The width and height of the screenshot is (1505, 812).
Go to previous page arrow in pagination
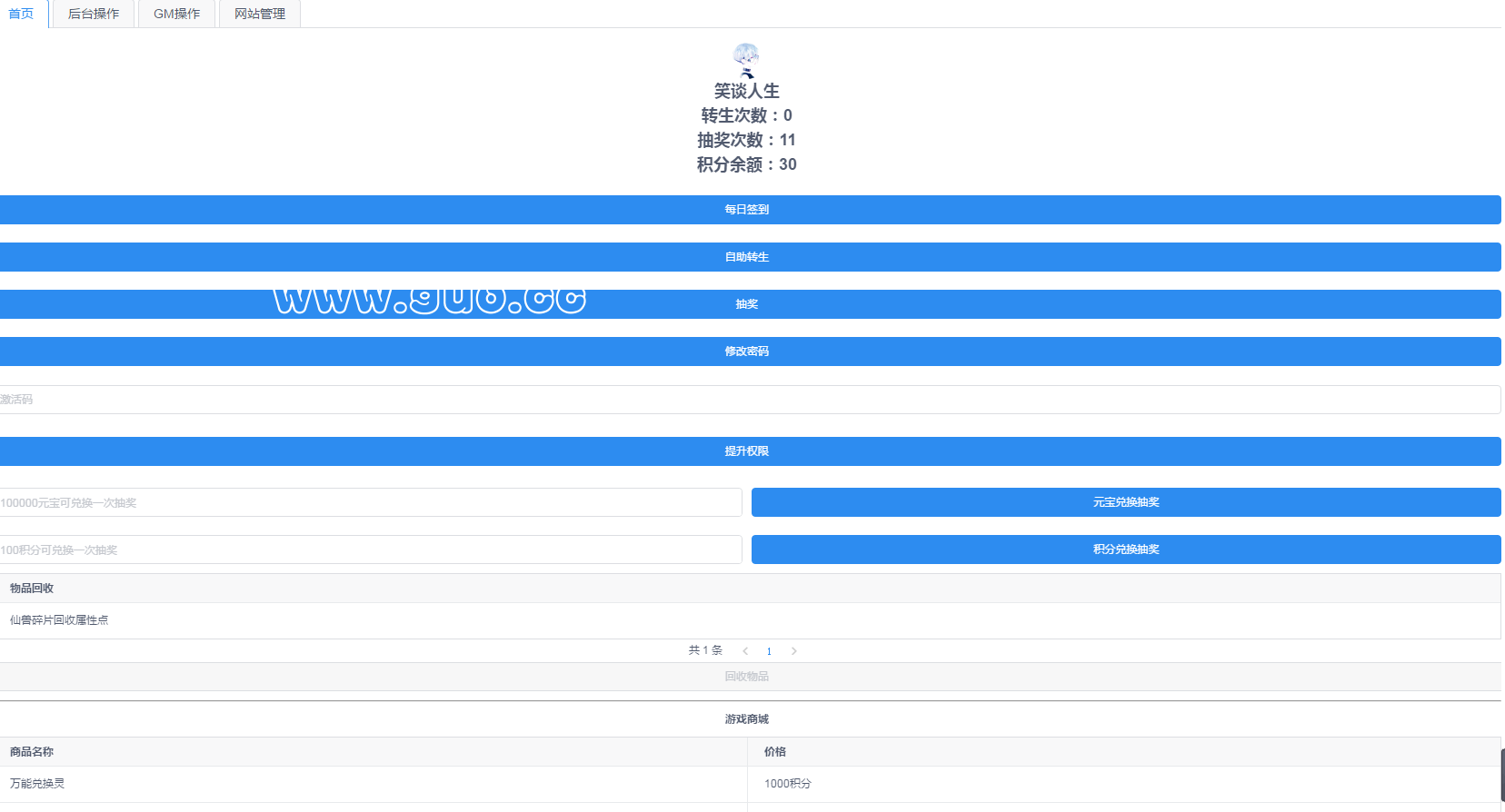click(745, 651)
